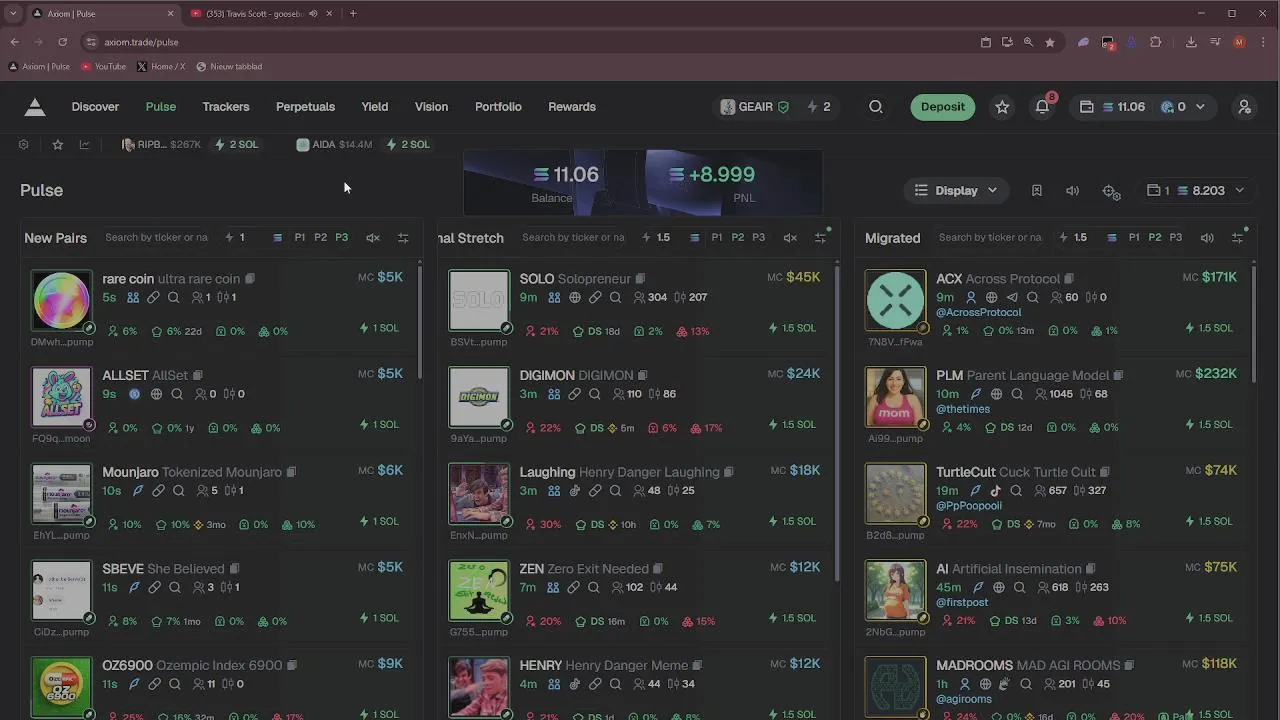Click search icon on ALLSET row

pos(177,394)
